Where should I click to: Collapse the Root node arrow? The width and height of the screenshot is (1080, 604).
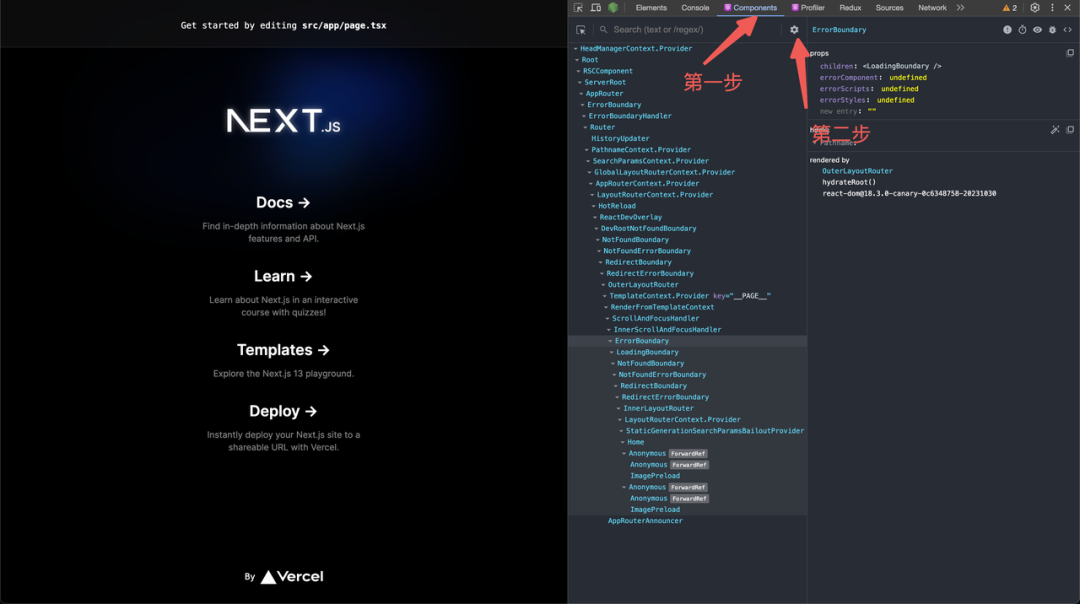click(577, 60)
